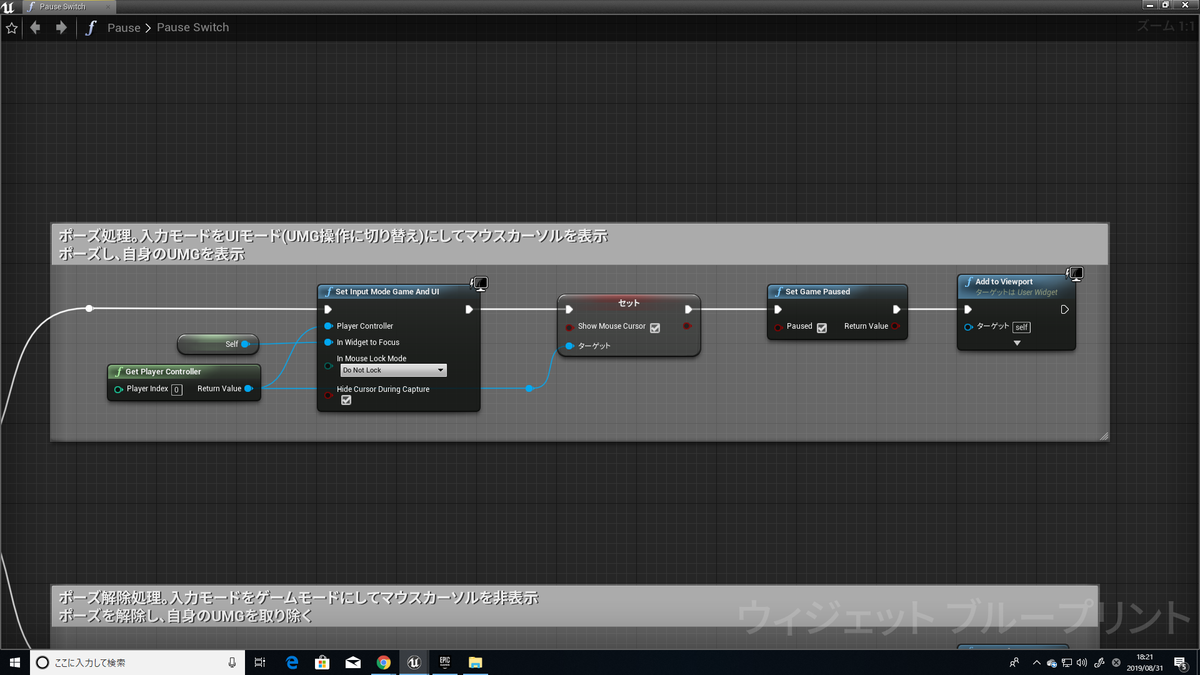The height and width of the screenshot is (675, 1200).
Task: Click the forward navigation arrow
Action: click(x=59, y=27)
